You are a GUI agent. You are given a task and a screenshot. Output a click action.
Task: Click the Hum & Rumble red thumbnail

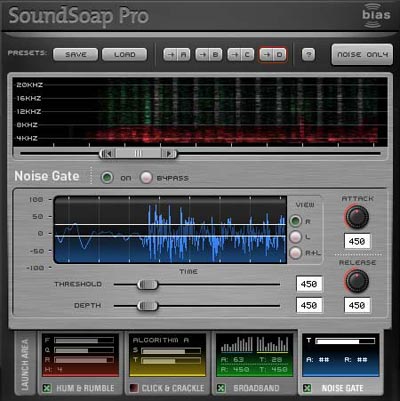pos(80,355)
